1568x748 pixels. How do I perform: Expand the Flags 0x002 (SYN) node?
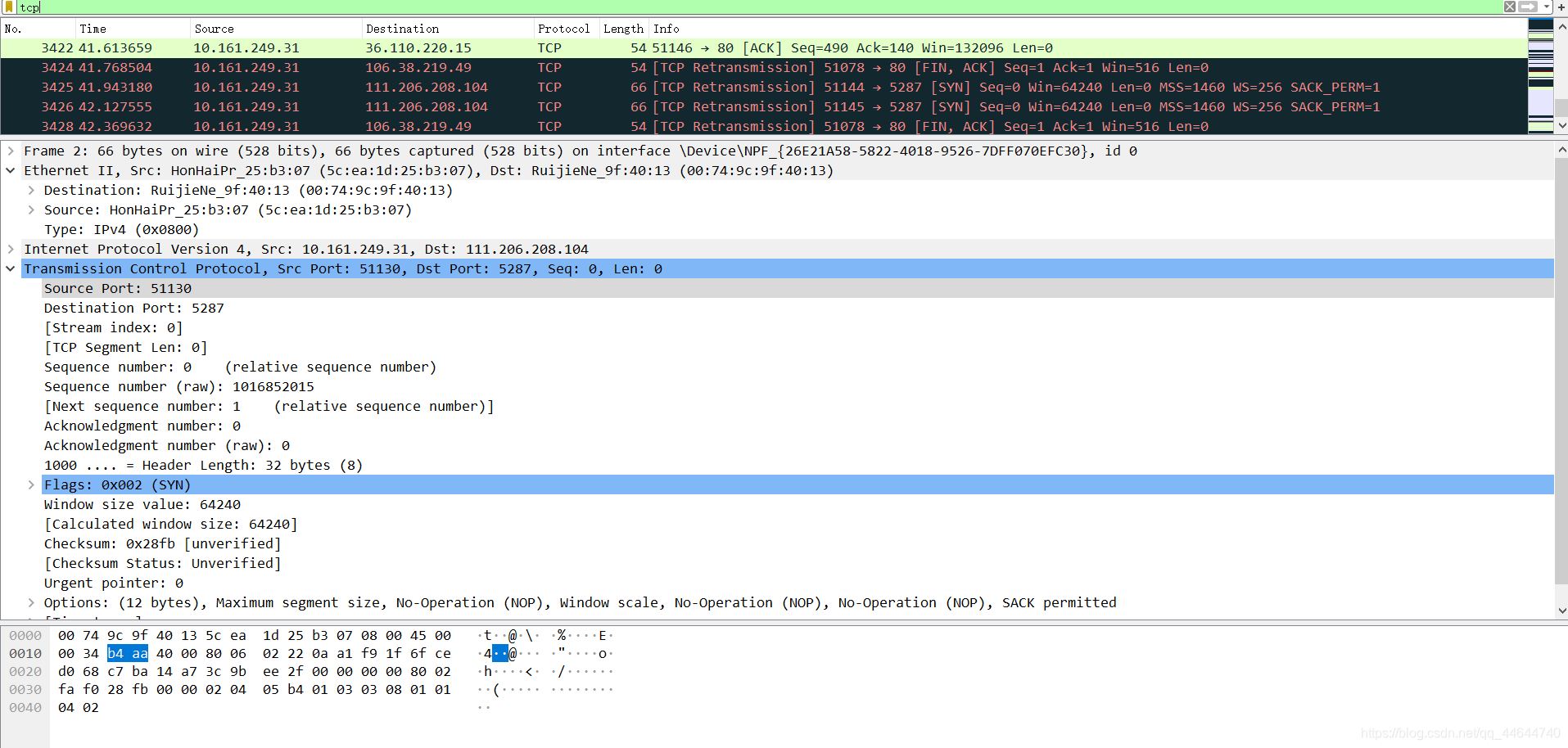31,484
